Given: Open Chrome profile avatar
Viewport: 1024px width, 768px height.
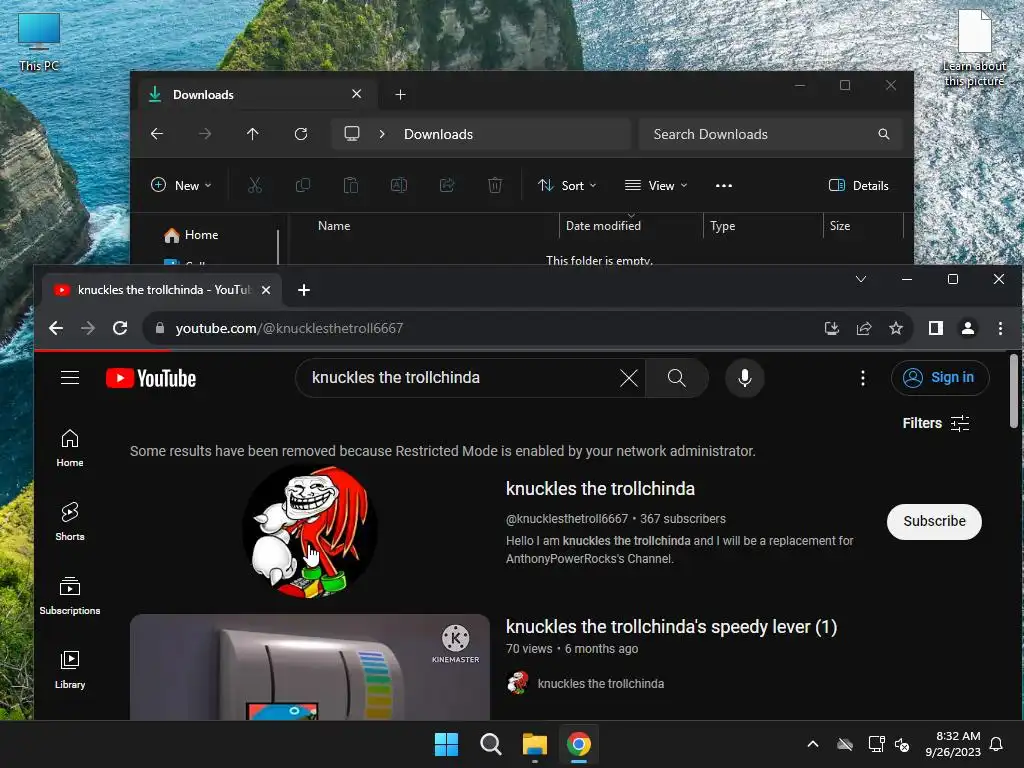Looking at the screenshot, I should coord(968,328).
